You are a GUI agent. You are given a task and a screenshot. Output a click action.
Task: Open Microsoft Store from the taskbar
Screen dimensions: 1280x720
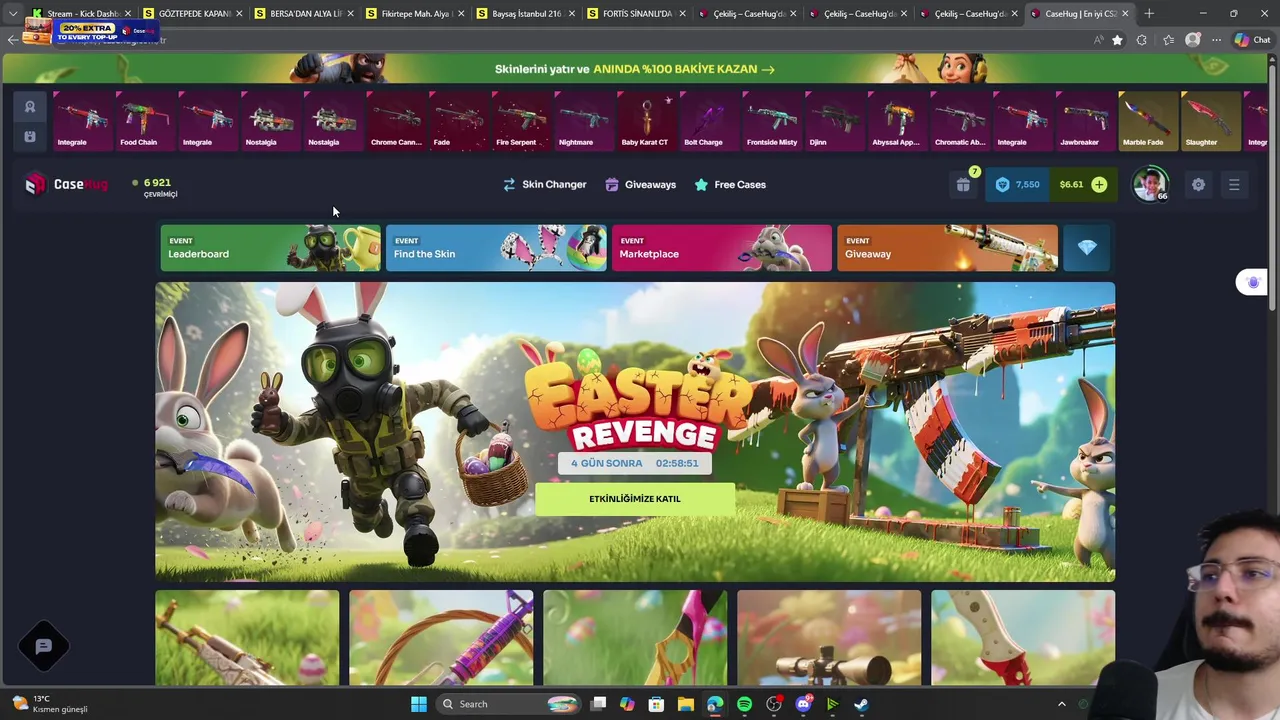656,704
